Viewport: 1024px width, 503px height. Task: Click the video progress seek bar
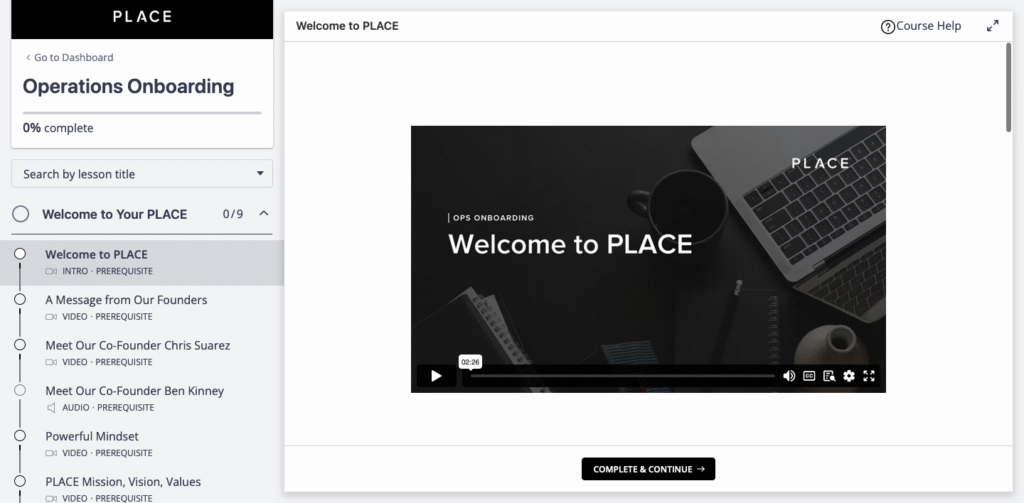click(620, 376)
